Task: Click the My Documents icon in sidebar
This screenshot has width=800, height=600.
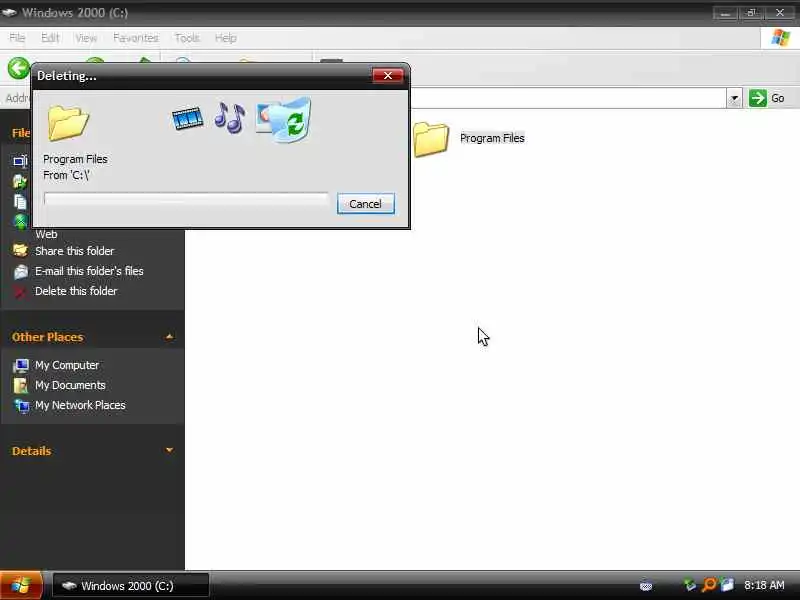Action: pos(21,385)
